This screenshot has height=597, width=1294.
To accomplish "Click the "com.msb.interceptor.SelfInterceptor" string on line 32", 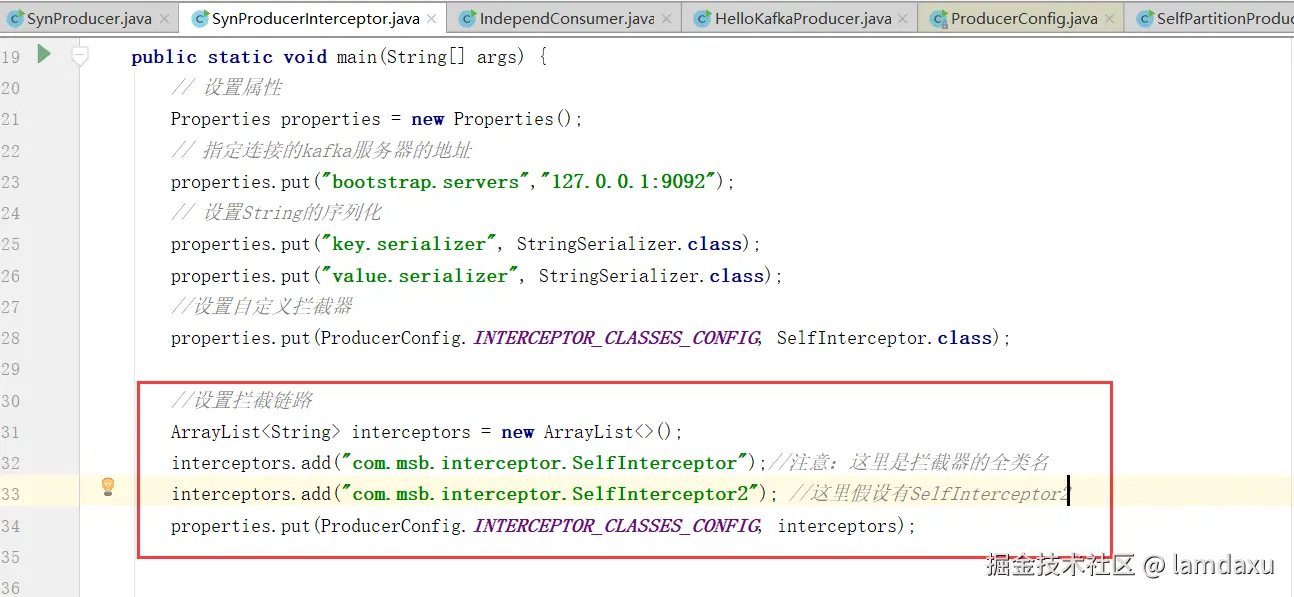I will tap(546, 463).
